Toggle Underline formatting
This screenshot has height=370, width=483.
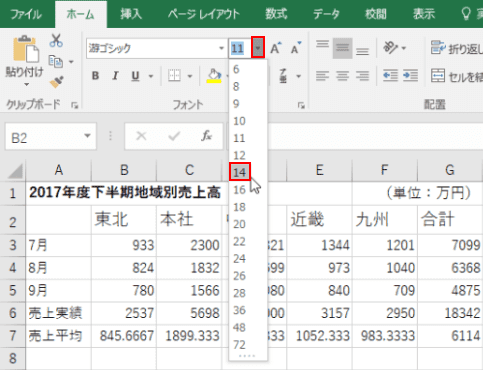click(135, 76)
